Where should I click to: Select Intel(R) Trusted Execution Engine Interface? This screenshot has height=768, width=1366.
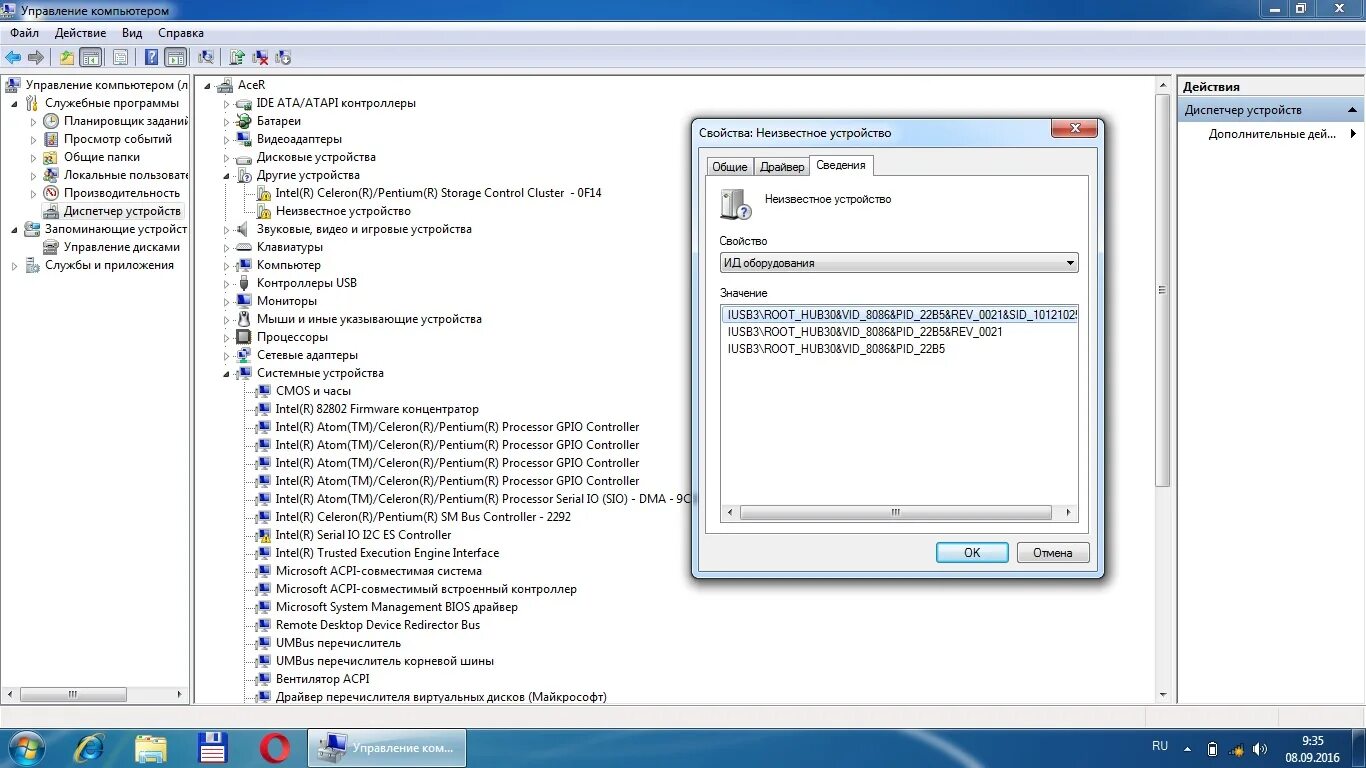[x=387, y=553]
